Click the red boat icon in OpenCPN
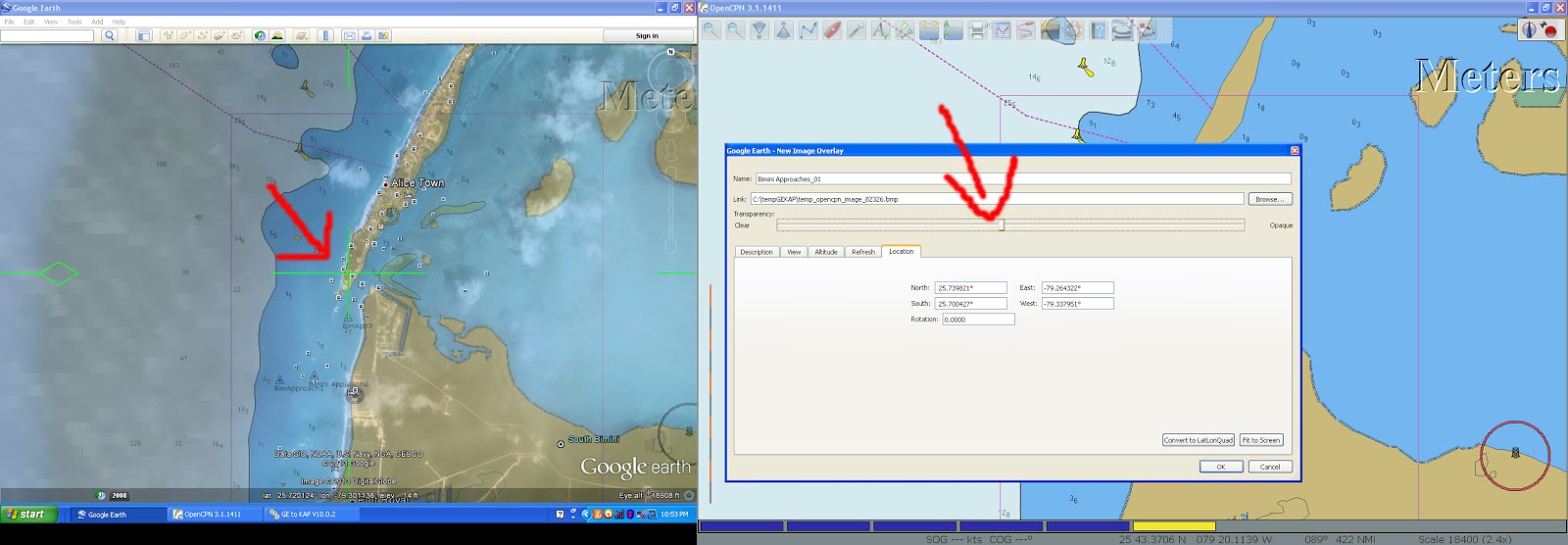This screenshot has width=1568, height=545. 832,30
